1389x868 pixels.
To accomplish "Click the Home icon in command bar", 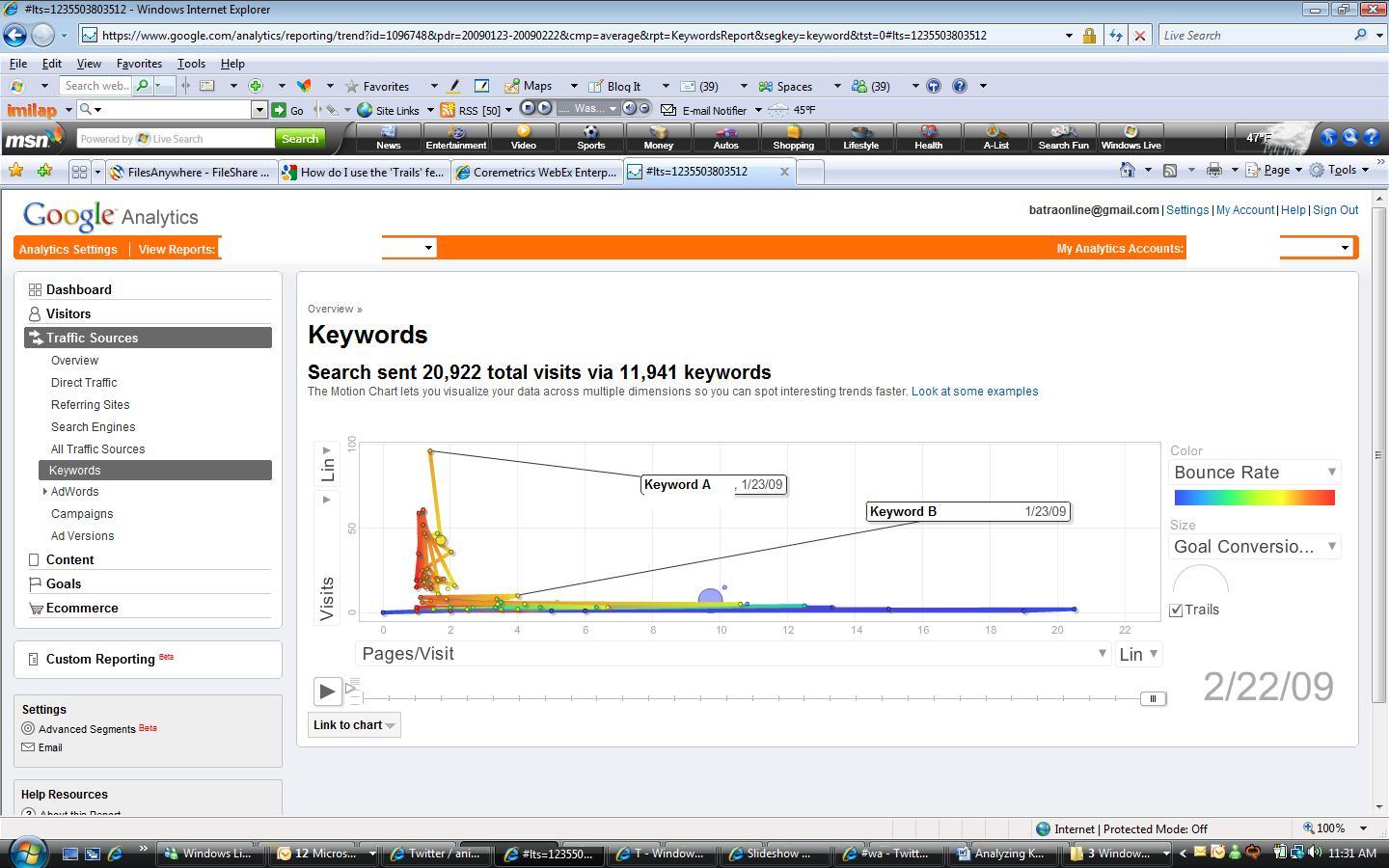I will (1127, 170).
